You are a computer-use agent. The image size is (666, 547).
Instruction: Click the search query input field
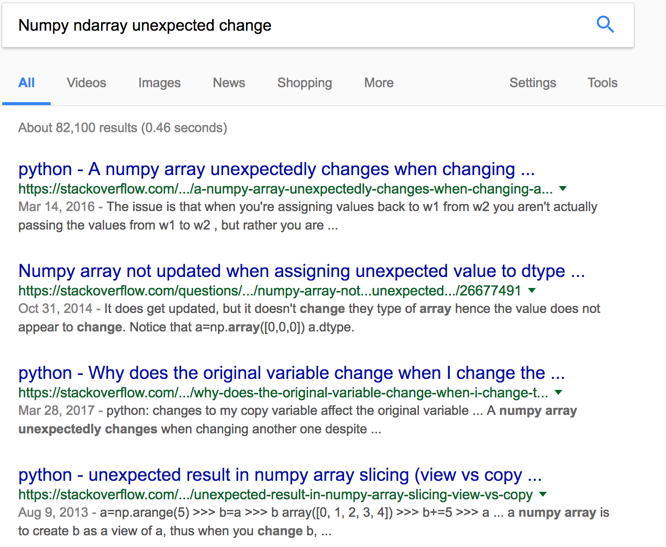pos(300,25)
